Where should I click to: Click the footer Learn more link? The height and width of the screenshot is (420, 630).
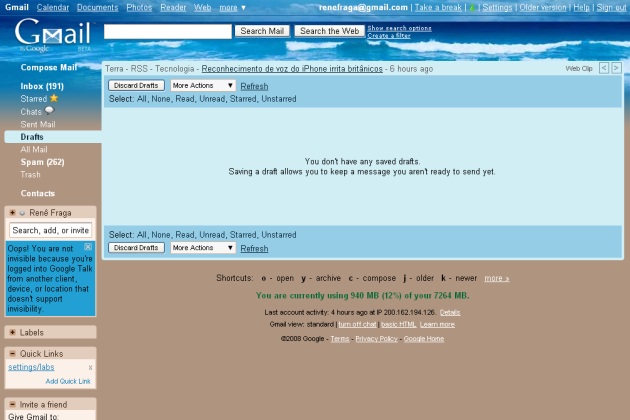click(x=437, y=324)
